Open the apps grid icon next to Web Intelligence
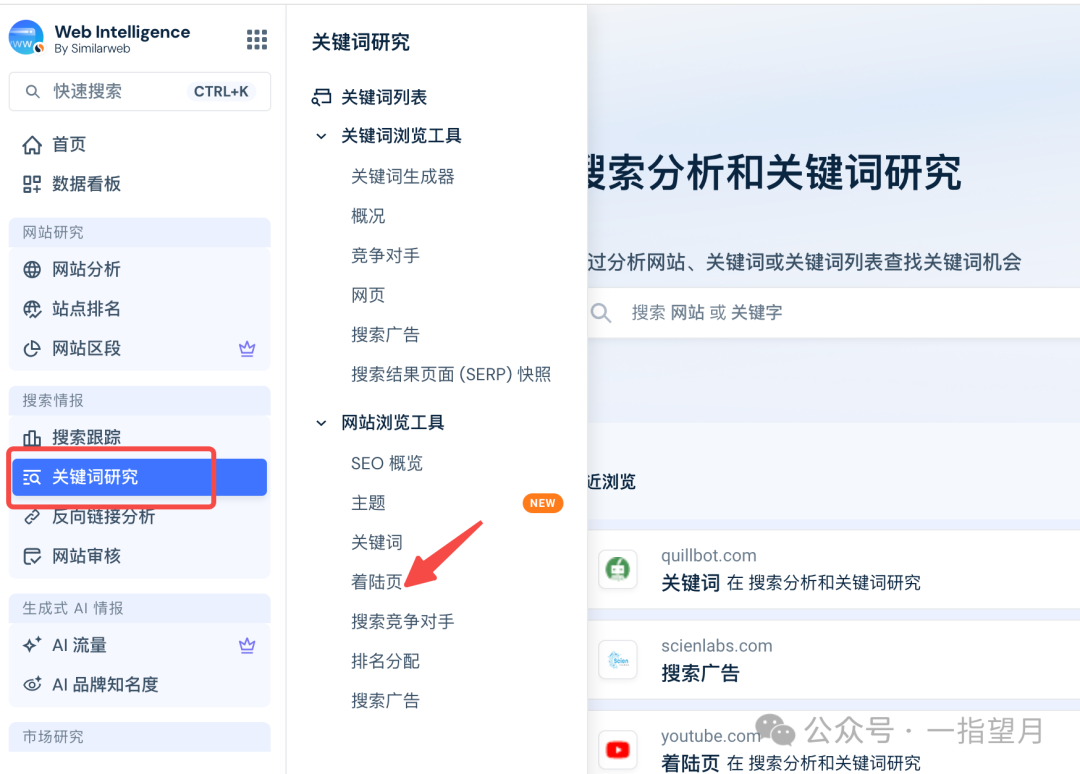 point(257,40)
